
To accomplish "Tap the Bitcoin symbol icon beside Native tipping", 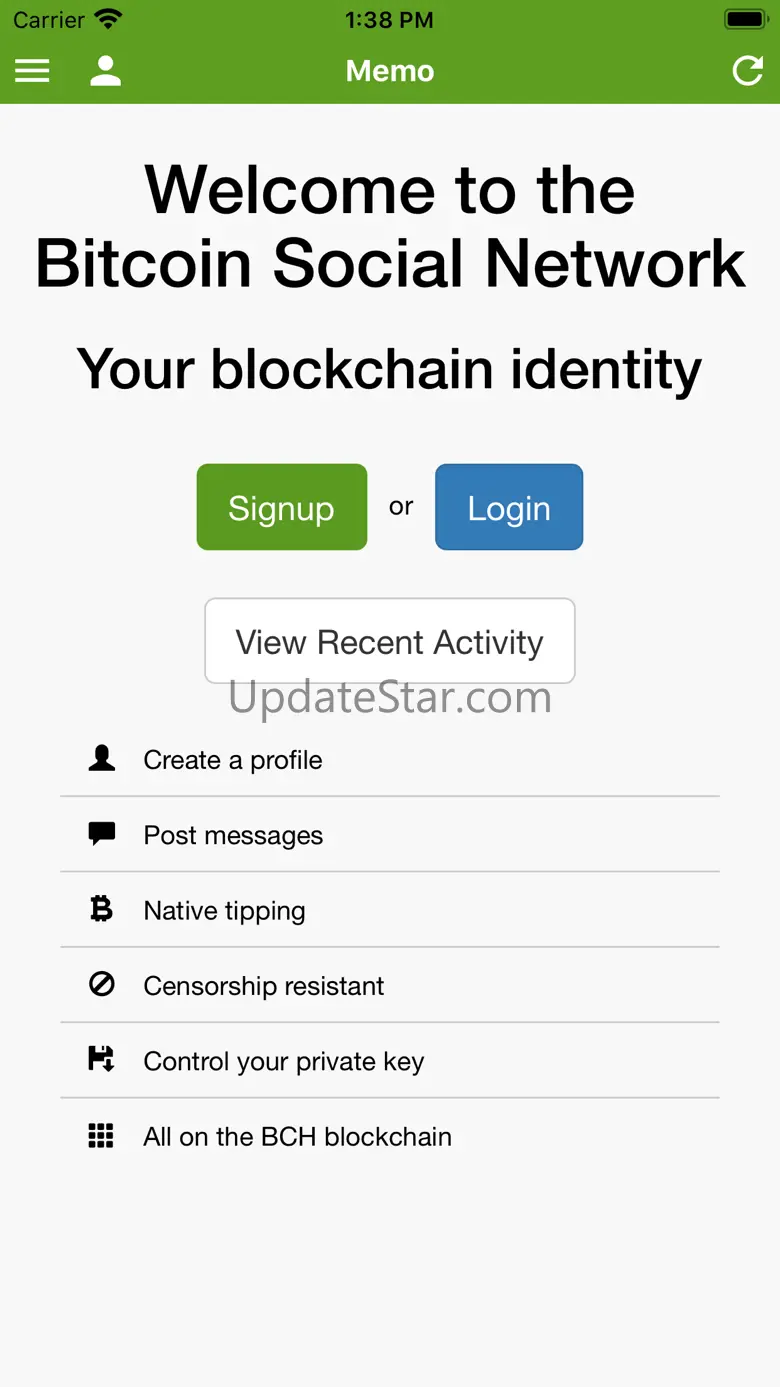I will [102, 909].
